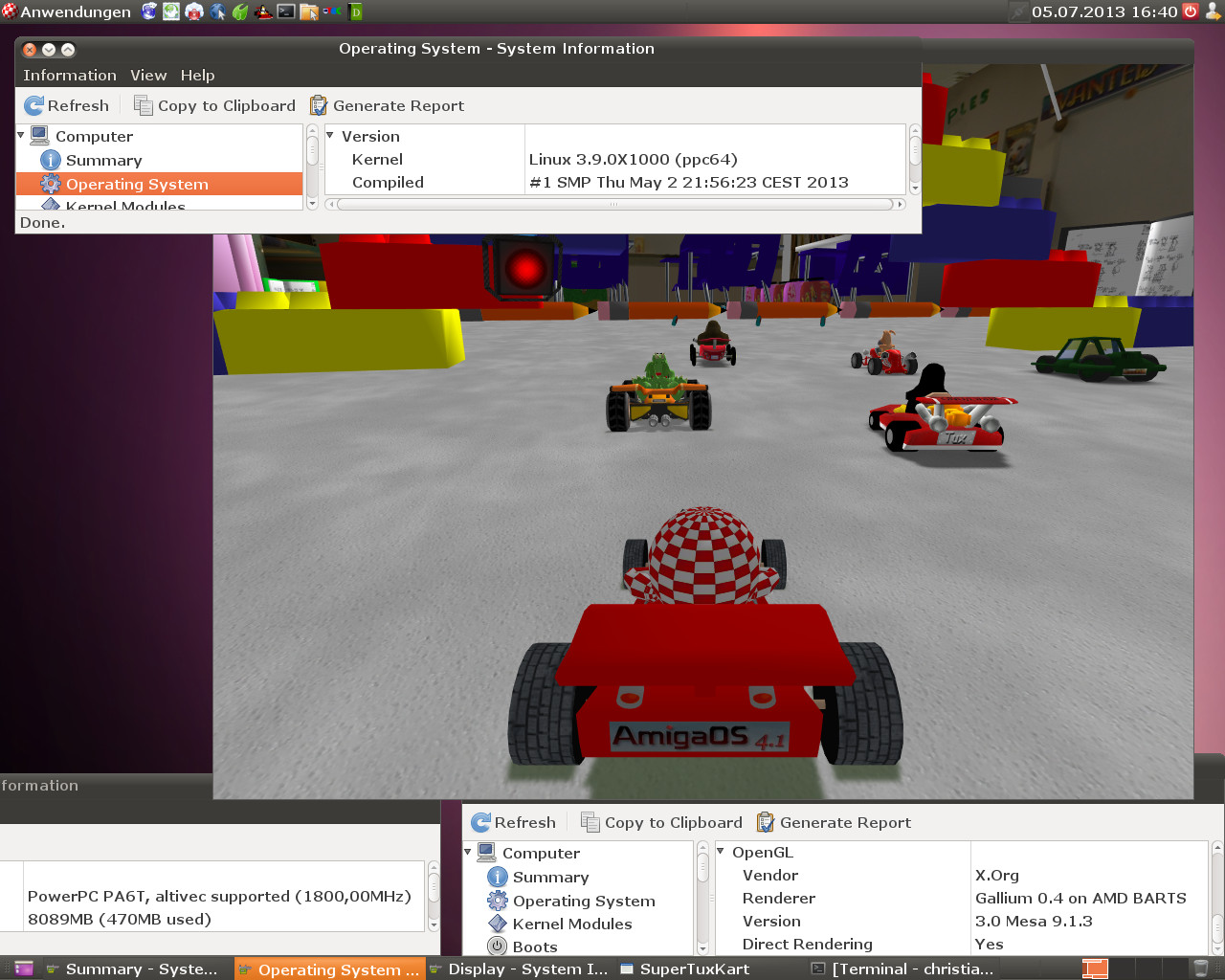Click the horizontal scrollbar under Version details
This screenshot has width=1225, height=980.
[613, 204]
